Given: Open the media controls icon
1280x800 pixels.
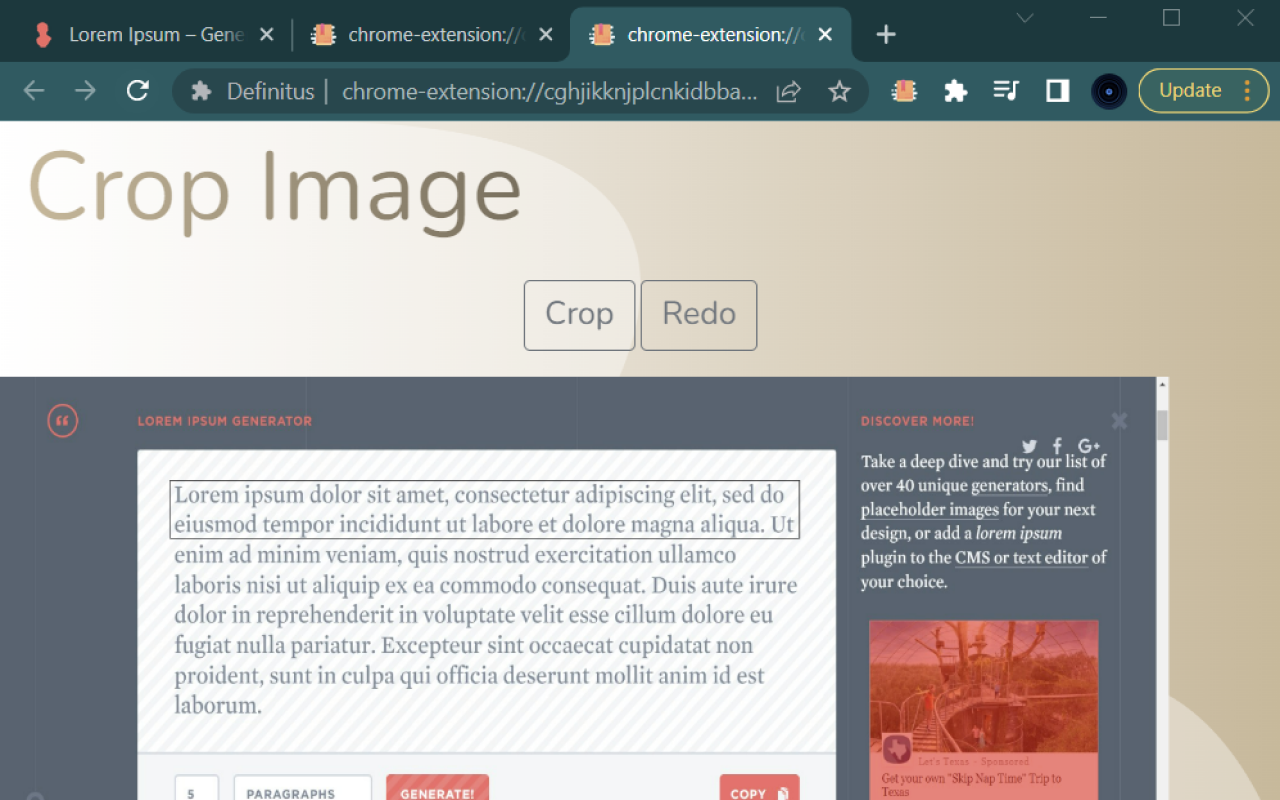Looking at the screenshot, I should coord(1005,91).
